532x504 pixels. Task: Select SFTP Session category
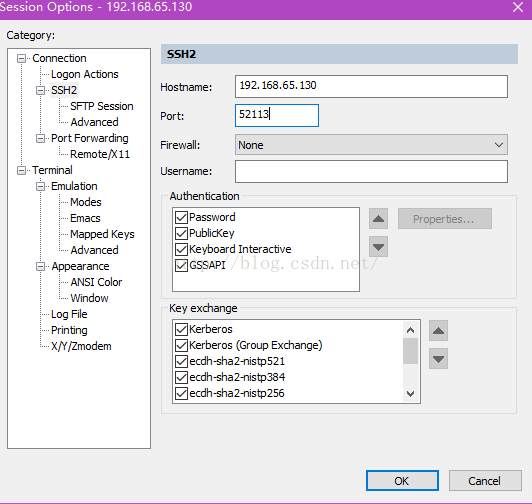[x=101, y=106]
